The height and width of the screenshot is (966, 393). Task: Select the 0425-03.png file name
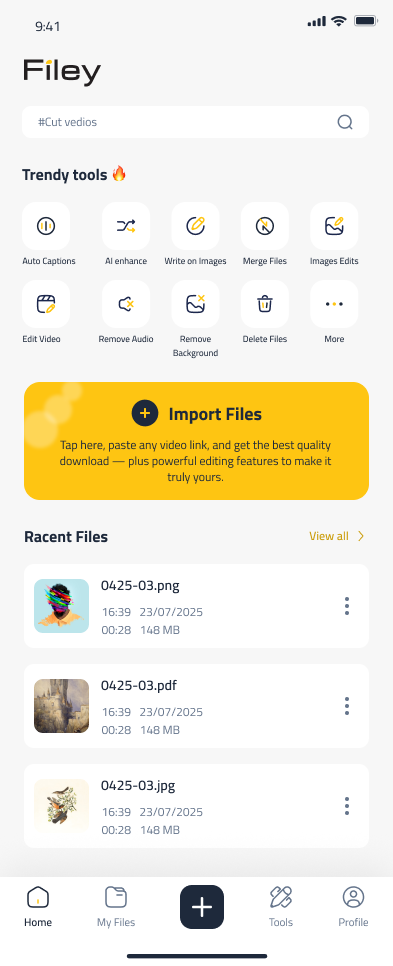tap(140, 586)
